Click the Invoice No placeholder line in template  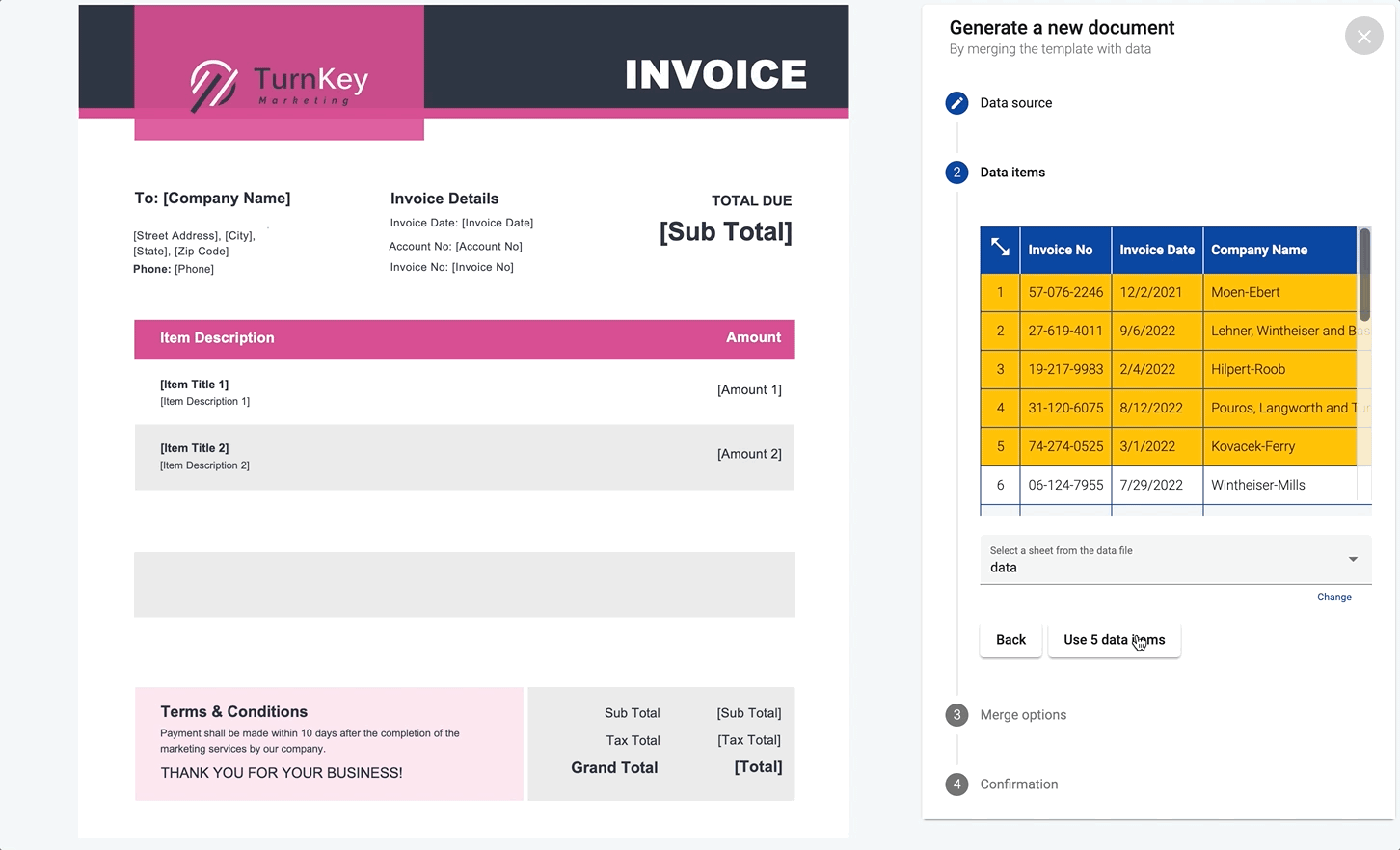451,267
